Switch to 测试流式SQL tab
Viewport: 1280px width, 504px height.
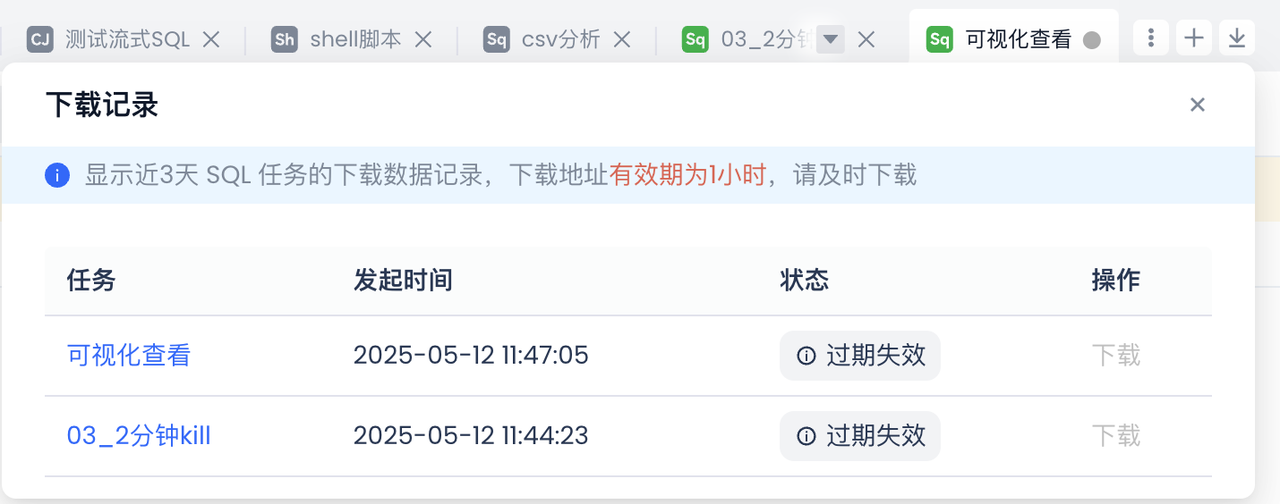126,39
